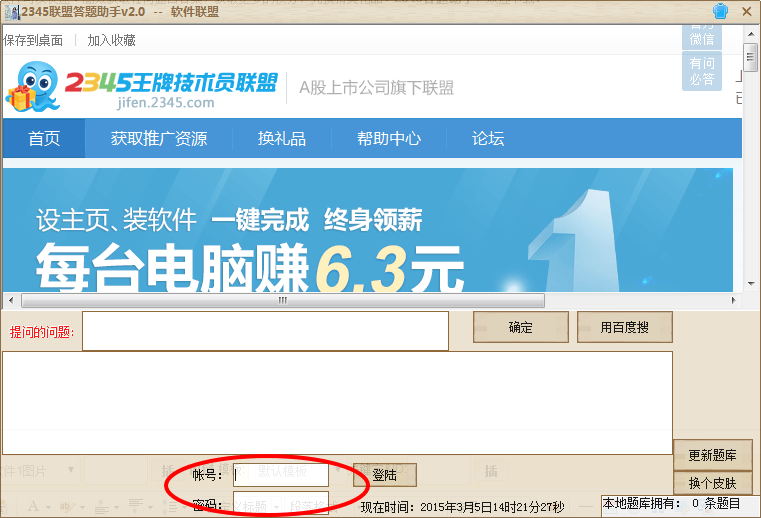
Task: Click the 用百度搜 button
Action: (625, 327)
